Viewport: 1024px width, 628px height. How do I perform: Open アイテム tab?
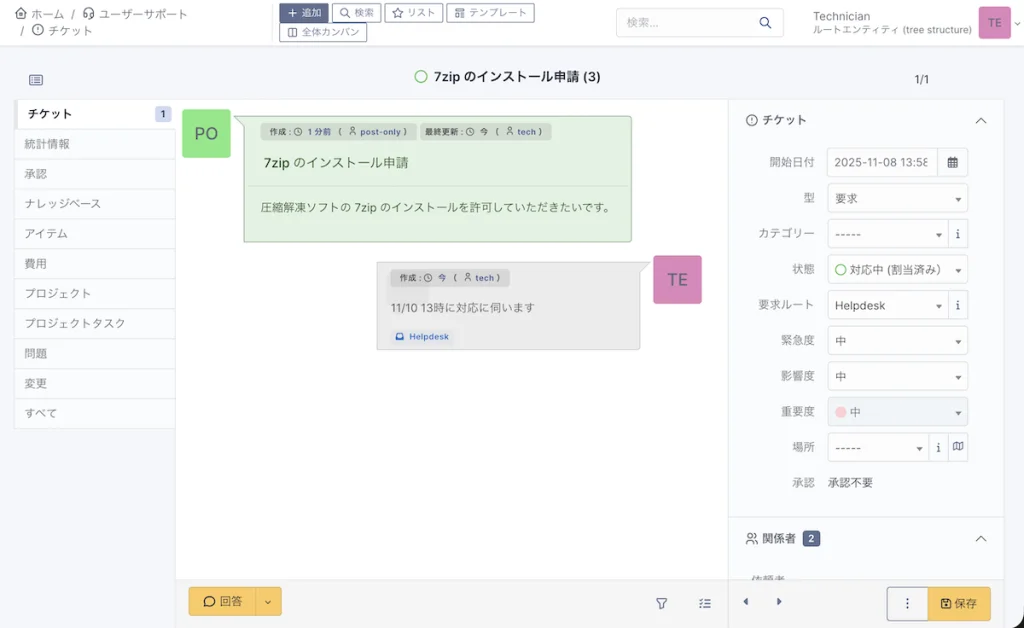94,234
